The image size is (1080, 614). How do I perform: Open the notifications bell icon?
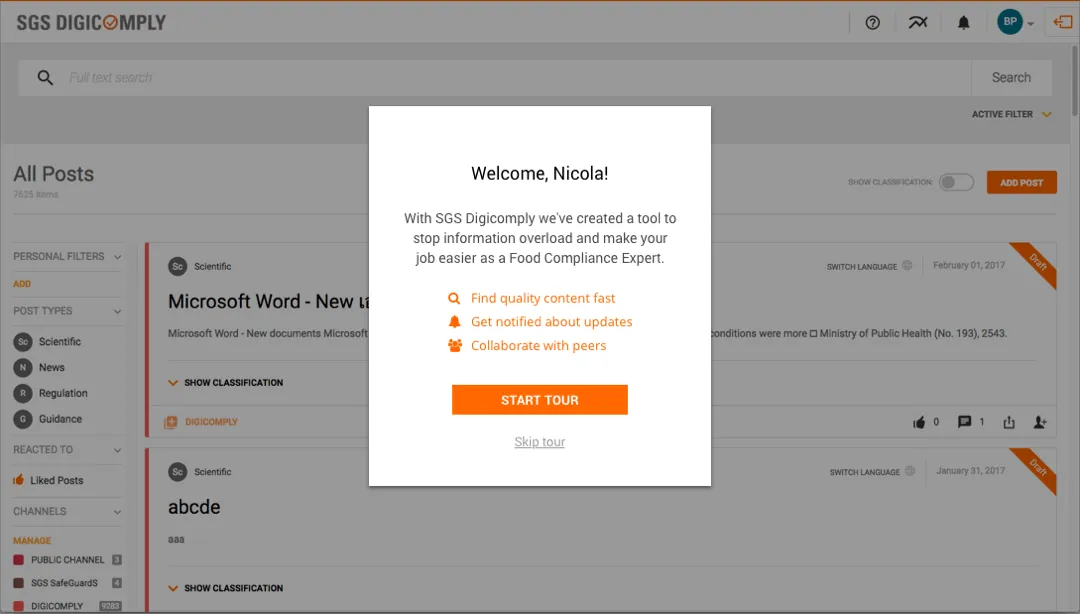964,23
